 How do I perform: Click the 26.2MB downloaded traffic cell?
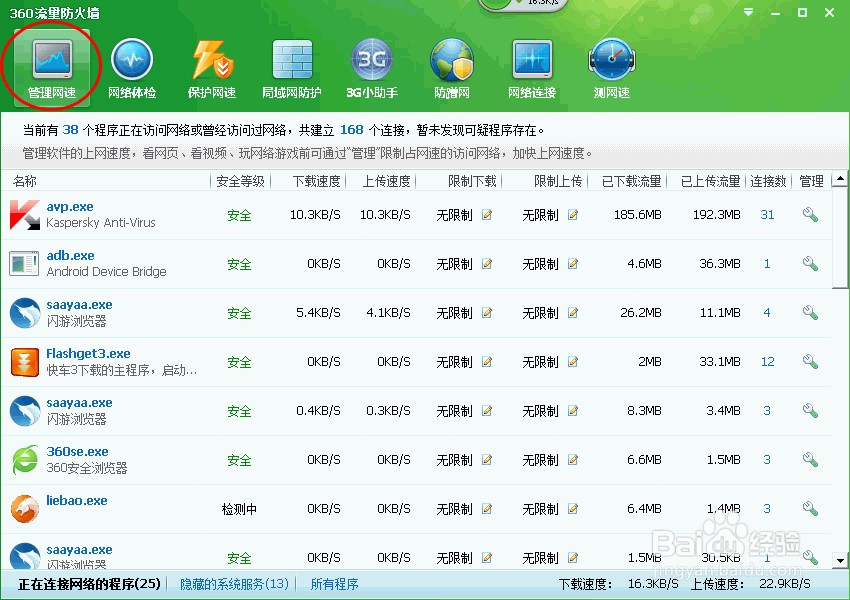(641, 313)
